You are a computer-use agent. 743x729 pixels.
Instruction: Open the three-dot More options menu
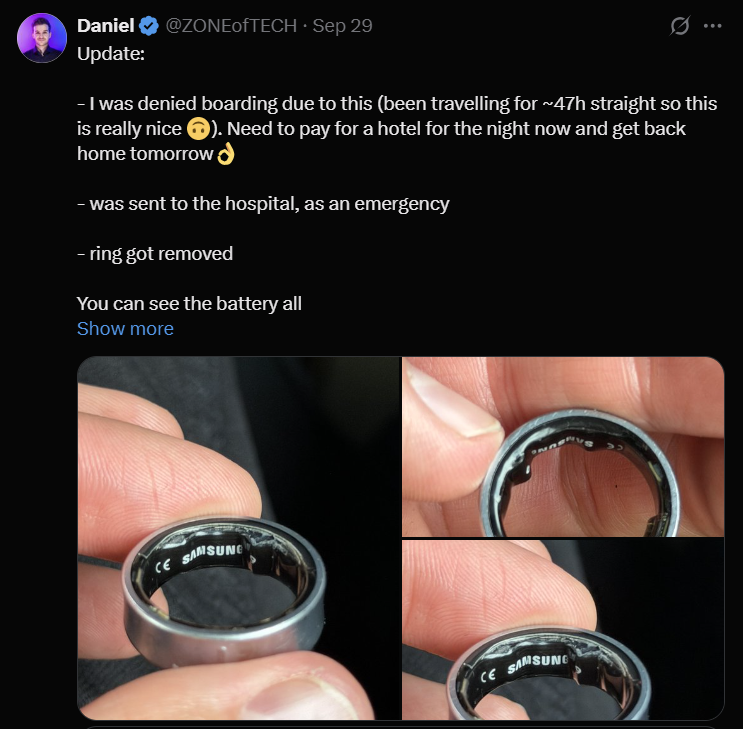712,26
